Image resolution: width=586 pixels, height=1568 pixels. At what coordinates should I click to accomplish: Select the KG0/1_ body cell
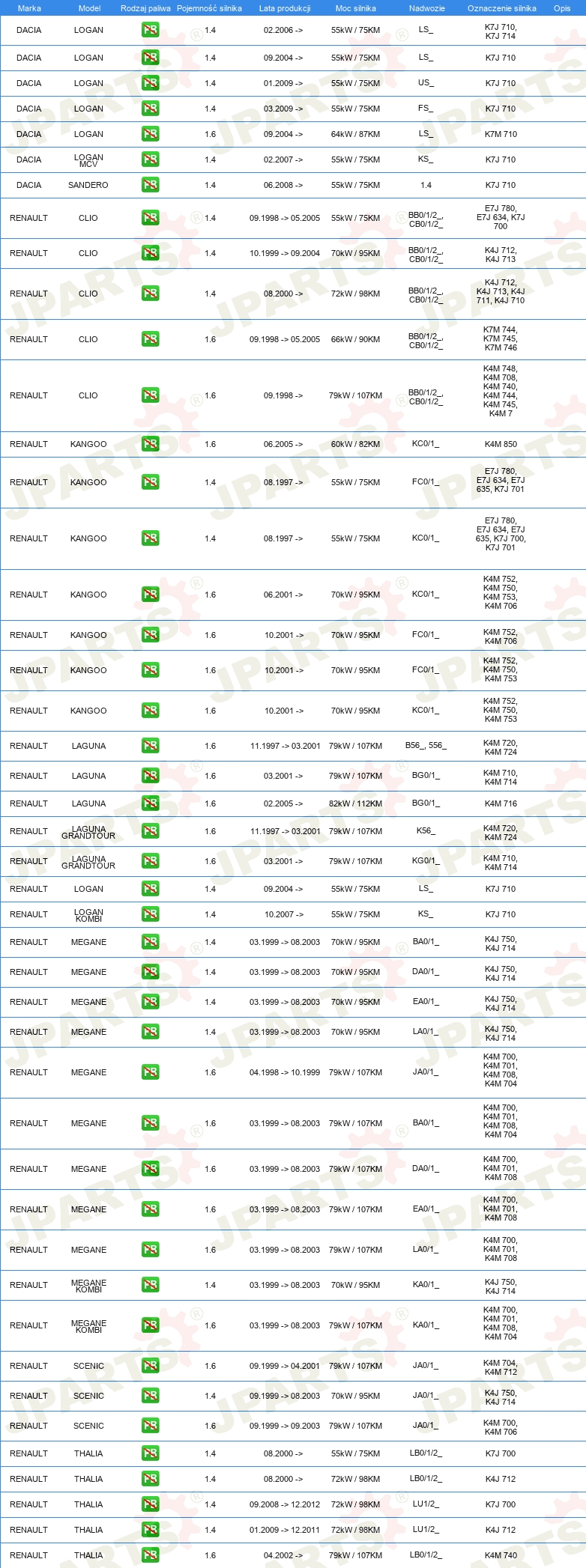tap(426, 860)
